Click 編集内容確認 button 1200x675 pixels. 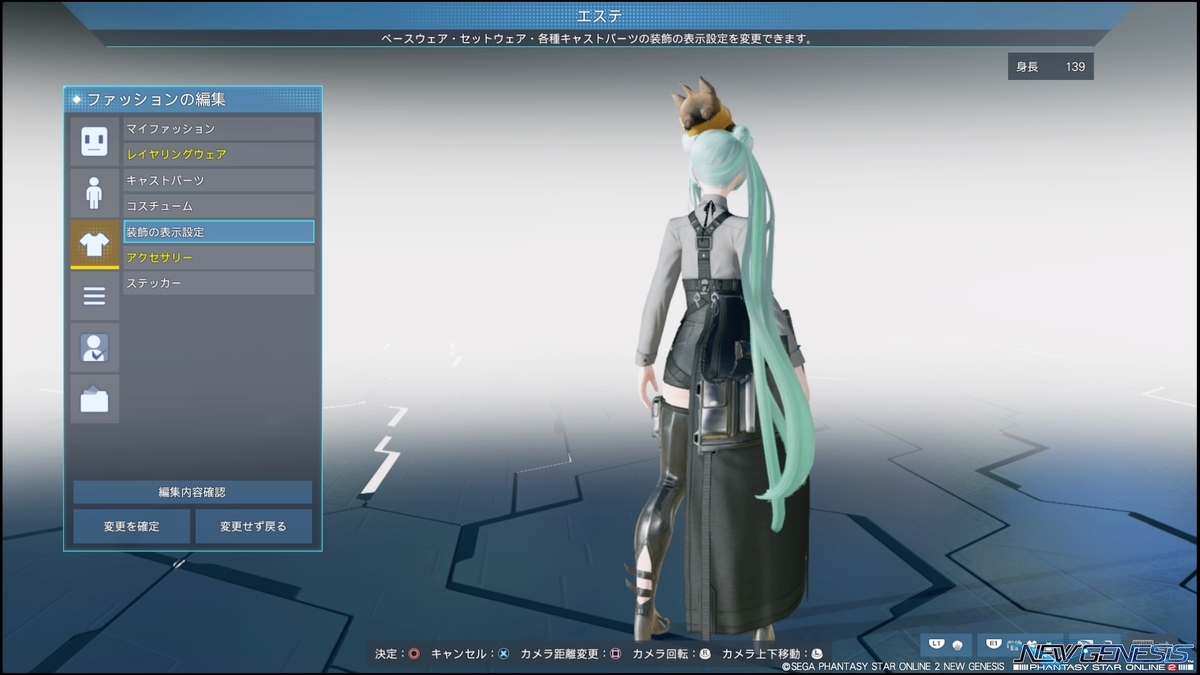coord(193,492)
